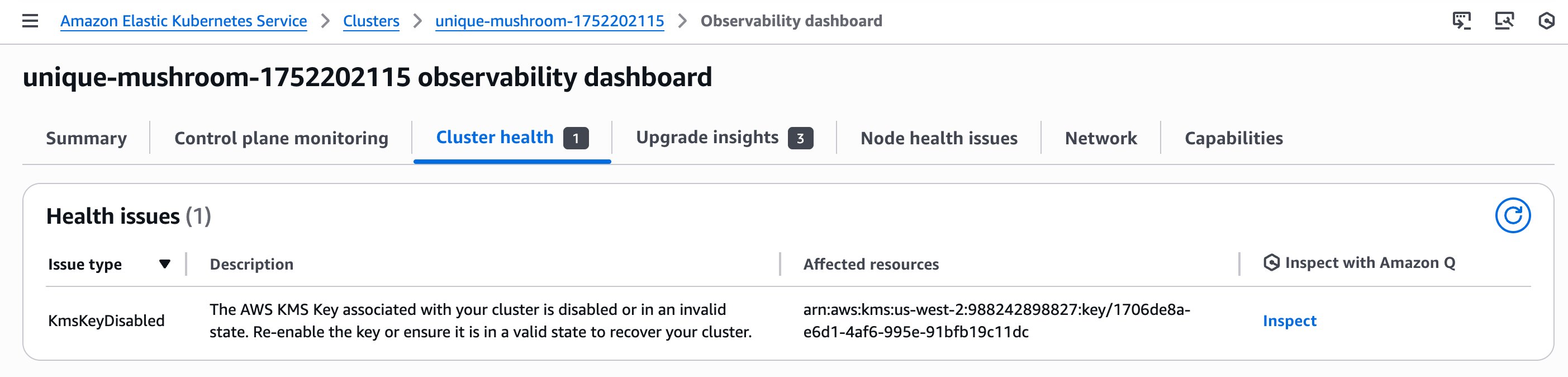Open the Issue type sort dropdown arrow
Screen dimensions: 1568x377
[164, 265]
